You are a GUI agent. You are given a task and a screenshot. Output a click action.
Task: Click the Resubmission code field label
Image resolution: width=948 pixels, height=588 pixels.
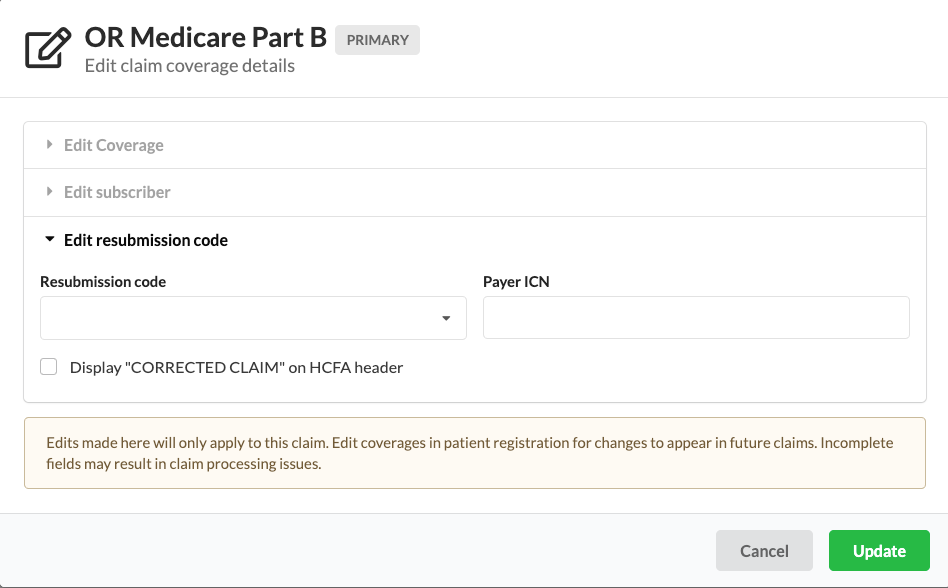(103, 282)
